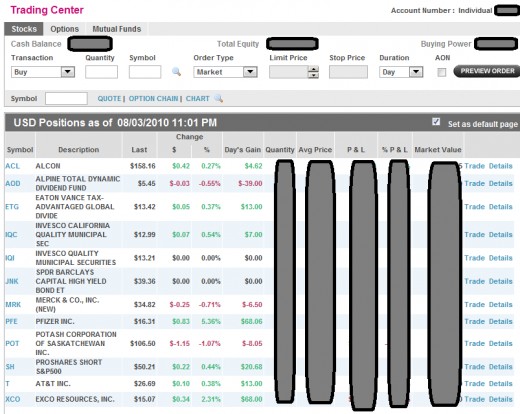Click Details in the AT&T row

point(500,384)
